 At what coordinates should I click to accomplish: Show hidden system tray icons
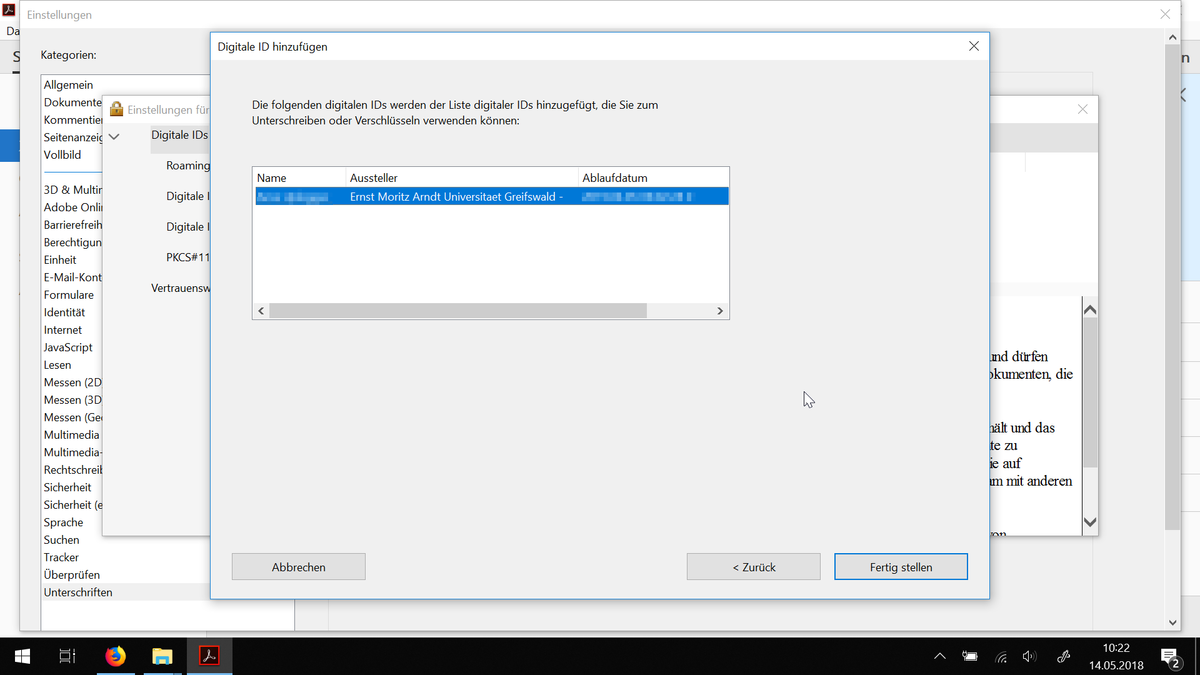pos(939,657)
